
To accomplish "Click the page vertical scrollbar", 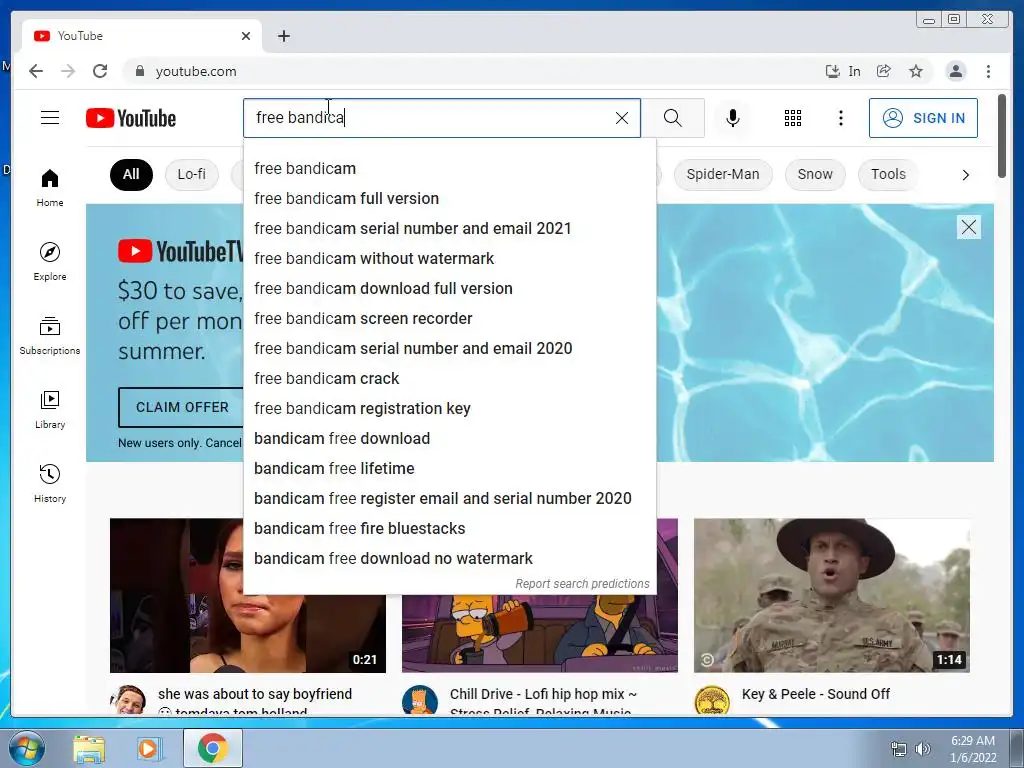I will 1002,135.
